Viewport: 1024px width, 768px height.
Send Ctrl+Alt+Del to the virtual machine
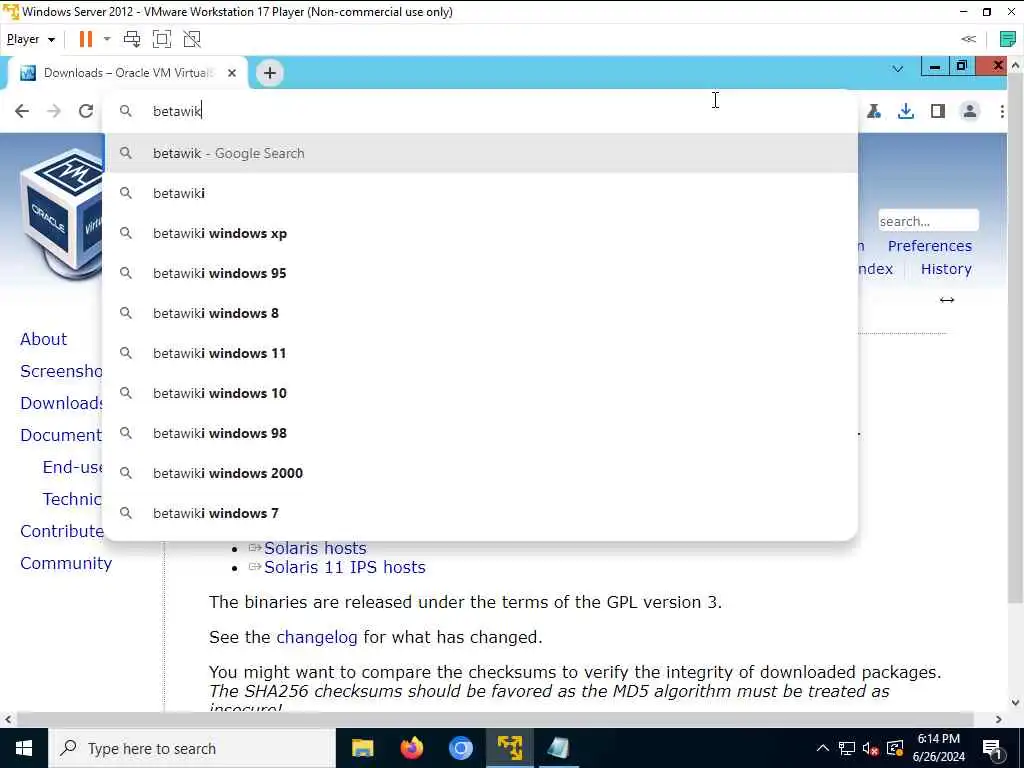tap(132, 39)
